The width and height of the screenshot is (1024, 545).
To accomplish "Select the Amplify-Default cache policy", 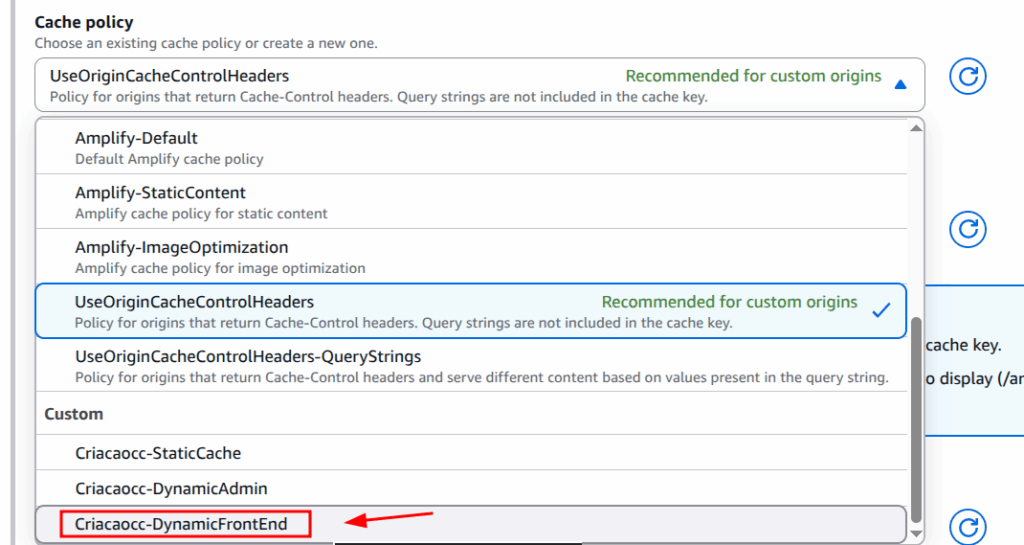I will tap(136, 138).
